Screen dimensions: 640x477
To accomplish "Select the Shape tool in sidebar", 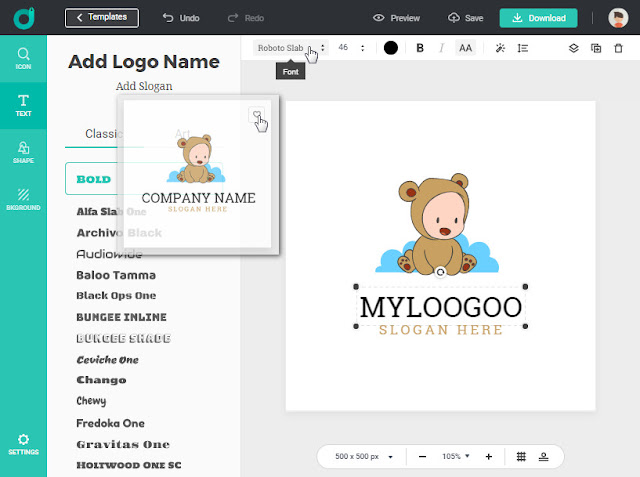I will click(x=23, y=153).
